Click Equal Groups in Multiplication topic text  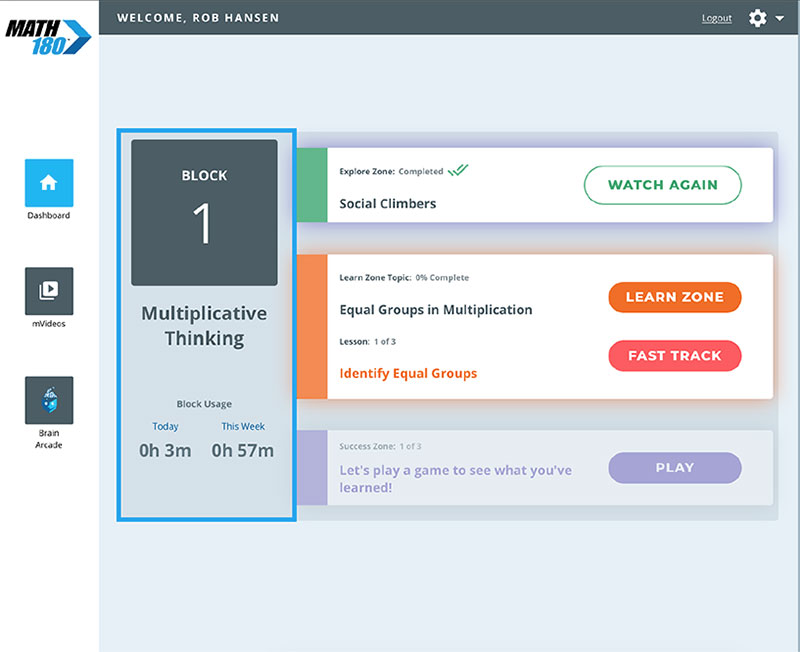[x=436, y=310]
